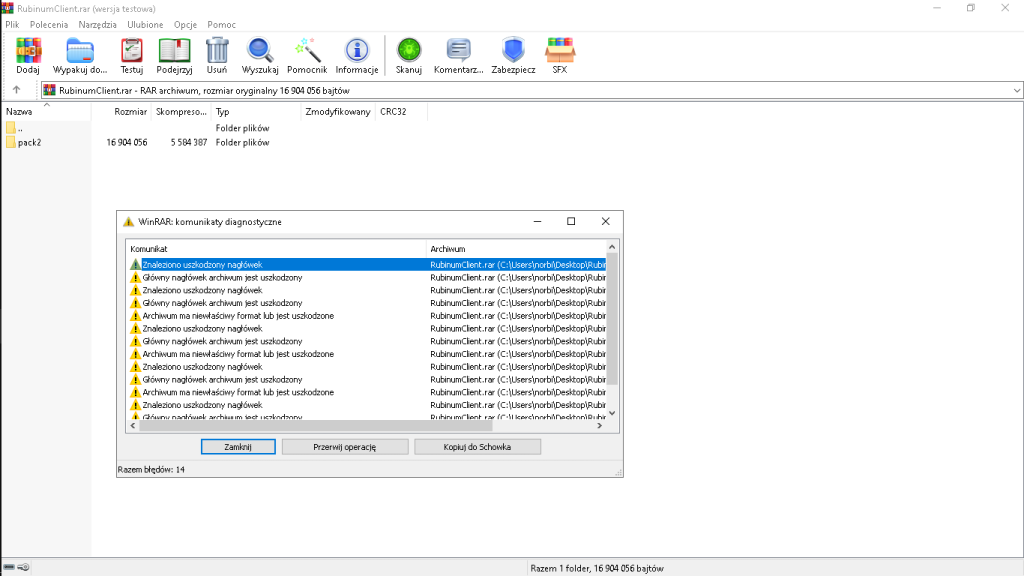Launch the Pomocnik wizard icon
The height and width of the screenshot is (576, 1024).
(x=307, y=56)
